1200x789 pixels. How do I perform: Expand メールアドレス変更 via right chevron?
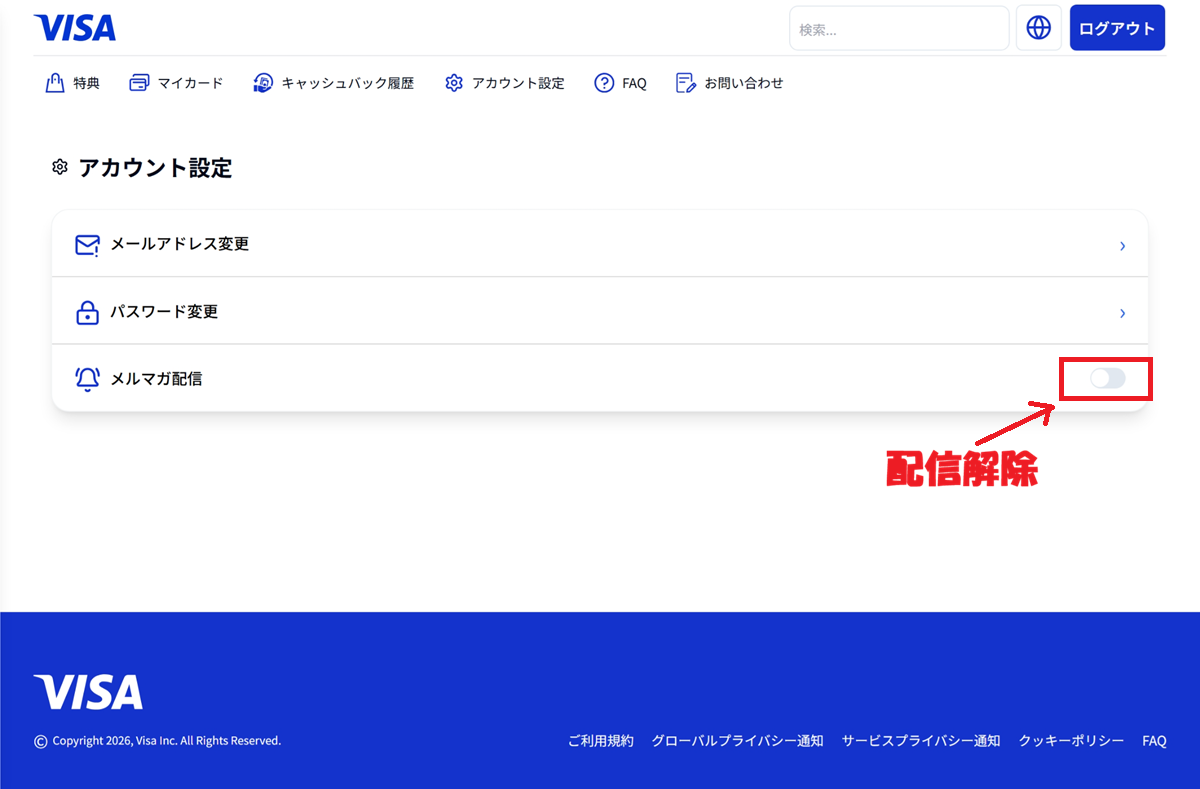tap(1122, 245)
